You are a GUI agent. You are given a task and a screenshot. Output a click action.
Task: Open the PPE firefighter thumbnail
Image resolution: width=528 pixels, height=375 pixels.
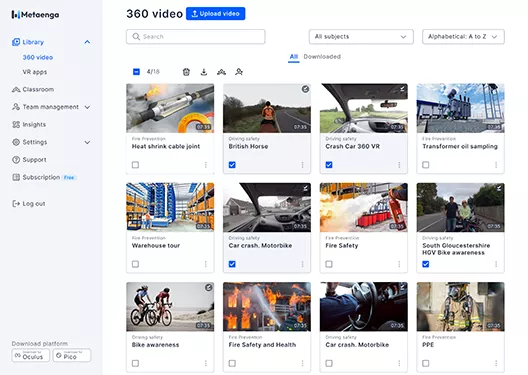[460, 307]
